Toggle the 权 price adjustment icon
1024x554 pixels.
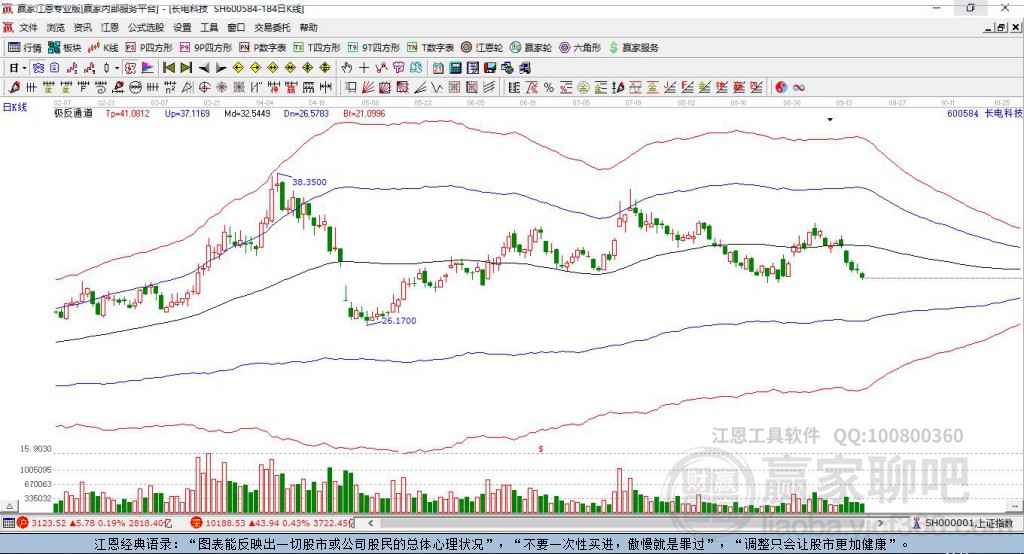130,68
